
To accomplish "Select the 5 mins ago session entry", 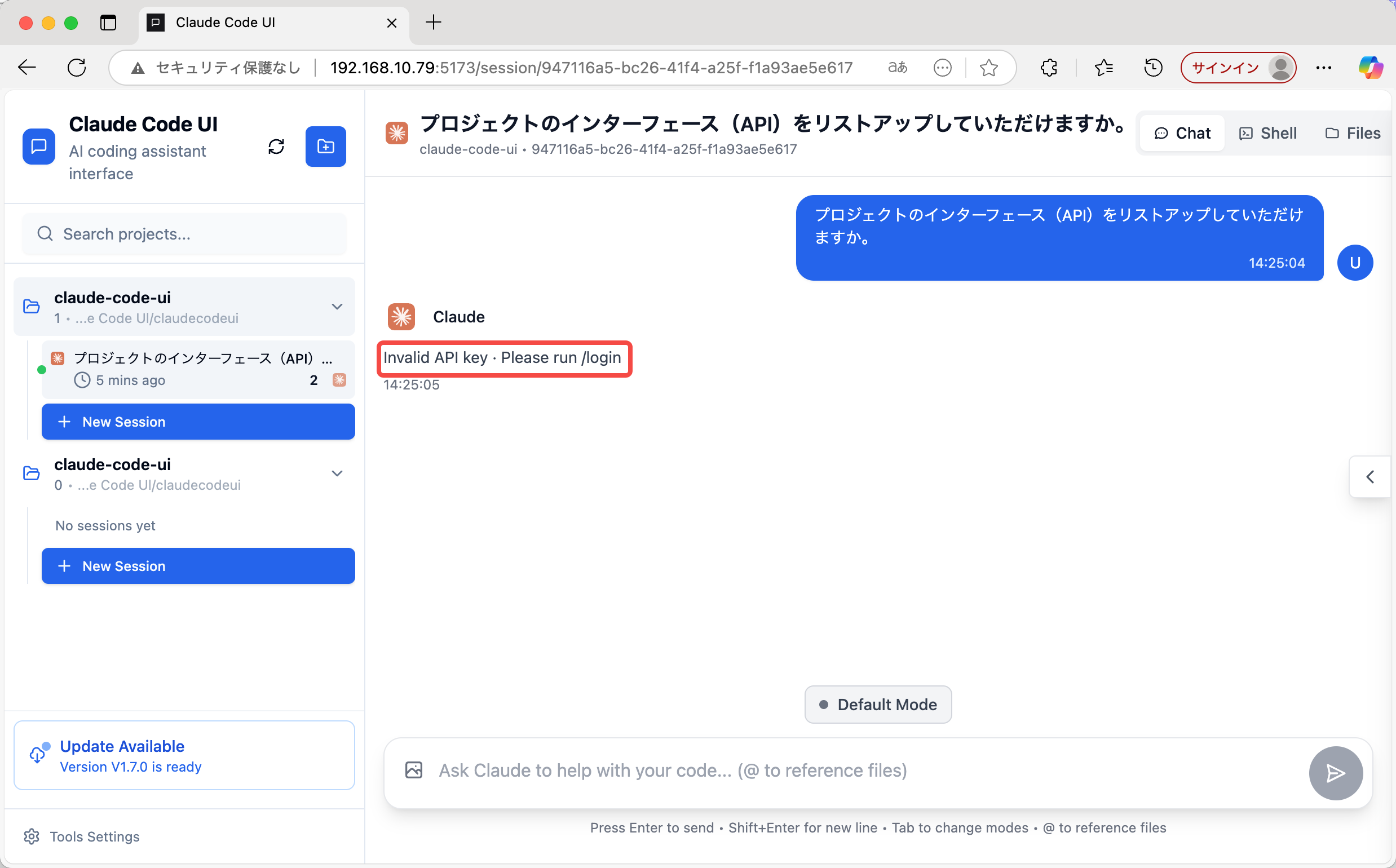I will [198, 369].
